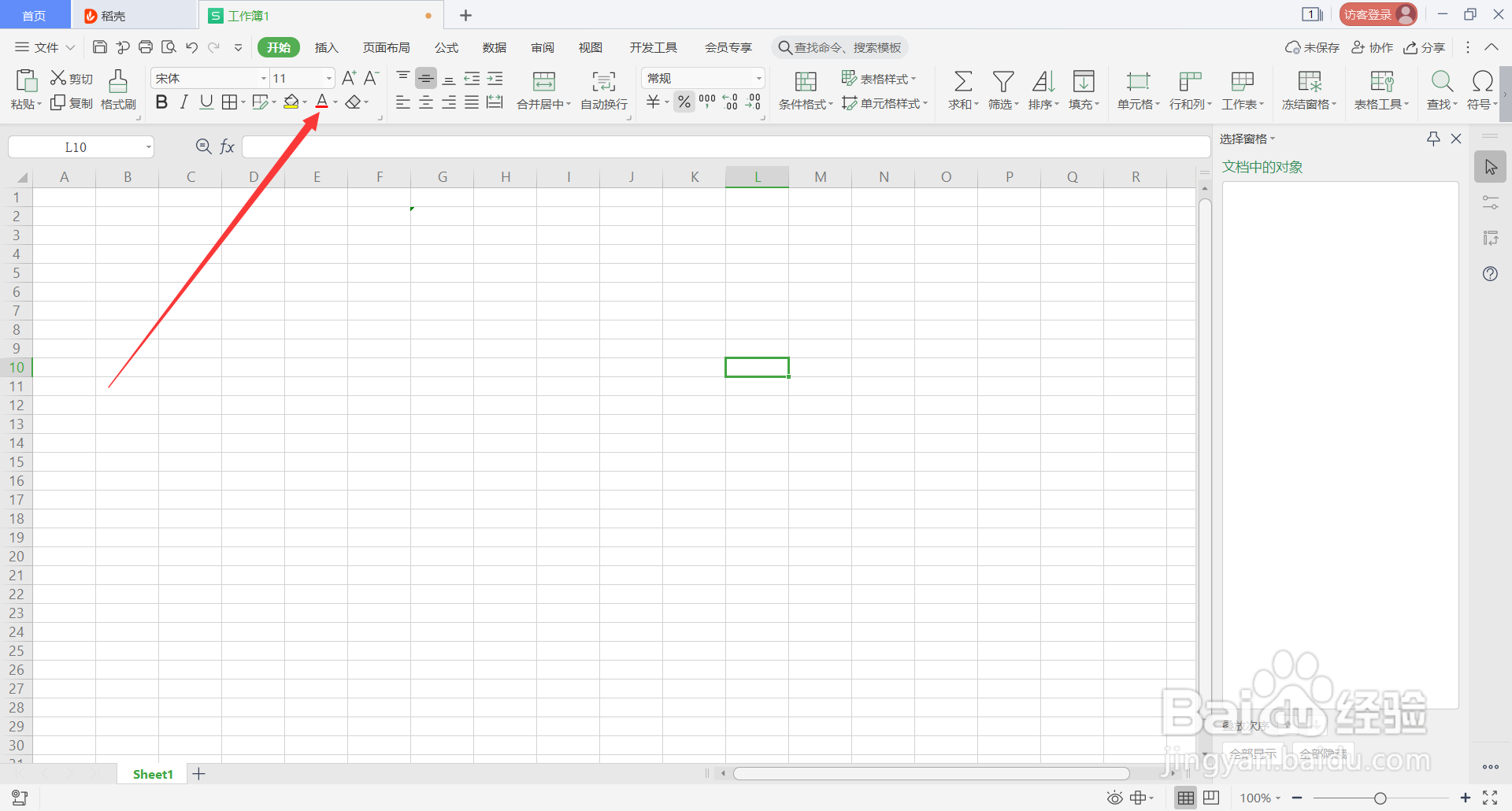Image resolution: width=1512 pixels, height=811 pixels.
Task: Switch to the 页面布局 tab
Action: [x=386, y=47]
